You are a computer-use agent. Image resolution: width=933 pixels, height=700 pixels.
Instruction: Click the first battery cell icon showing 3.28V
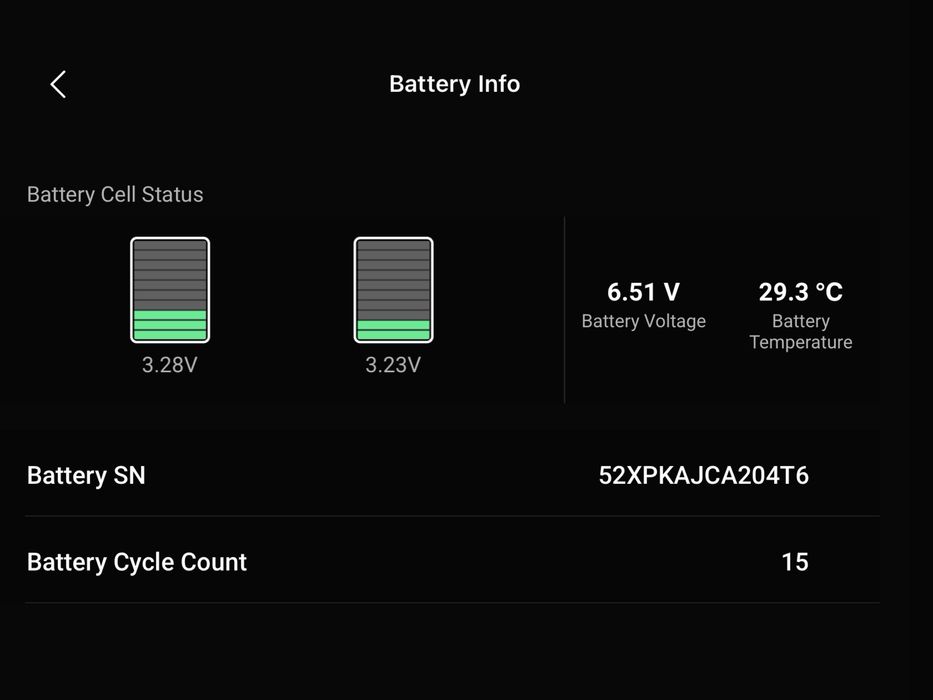point(170,290)
